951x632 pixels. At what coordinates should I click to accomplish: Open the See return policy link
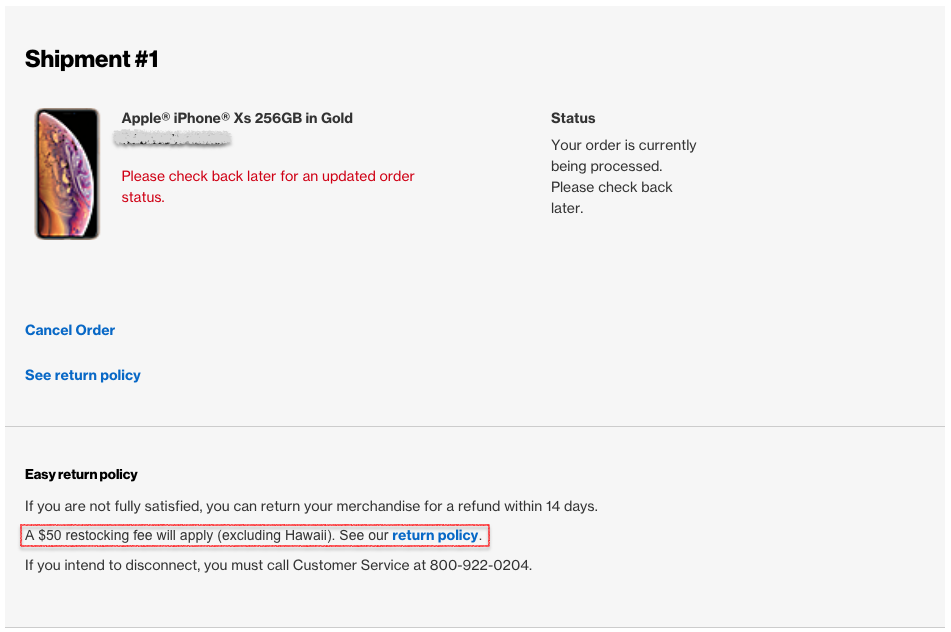pos(82,375)
